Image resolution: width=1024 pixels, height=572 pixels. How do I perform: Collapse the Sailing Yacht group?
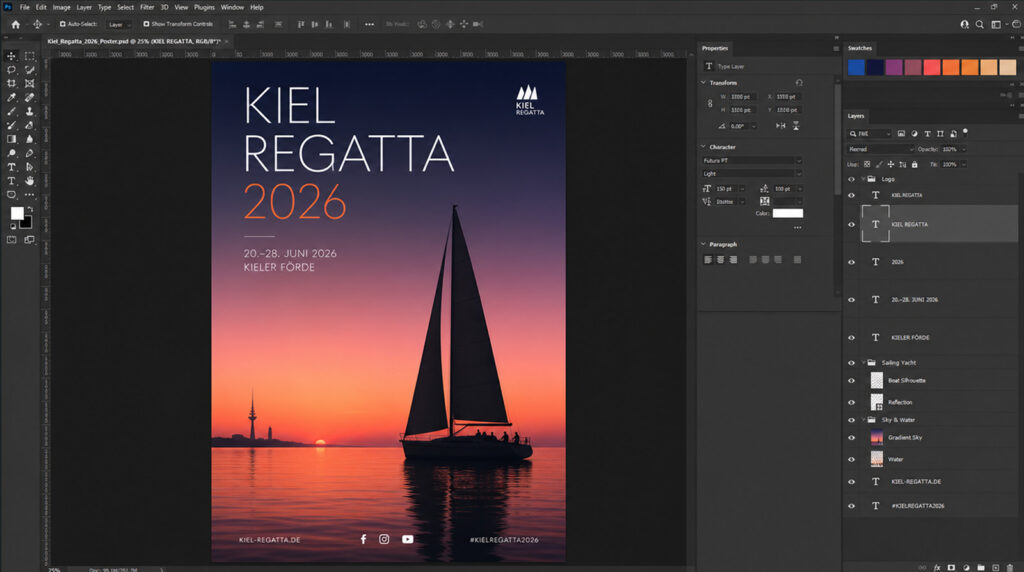(x=863, y=362)
